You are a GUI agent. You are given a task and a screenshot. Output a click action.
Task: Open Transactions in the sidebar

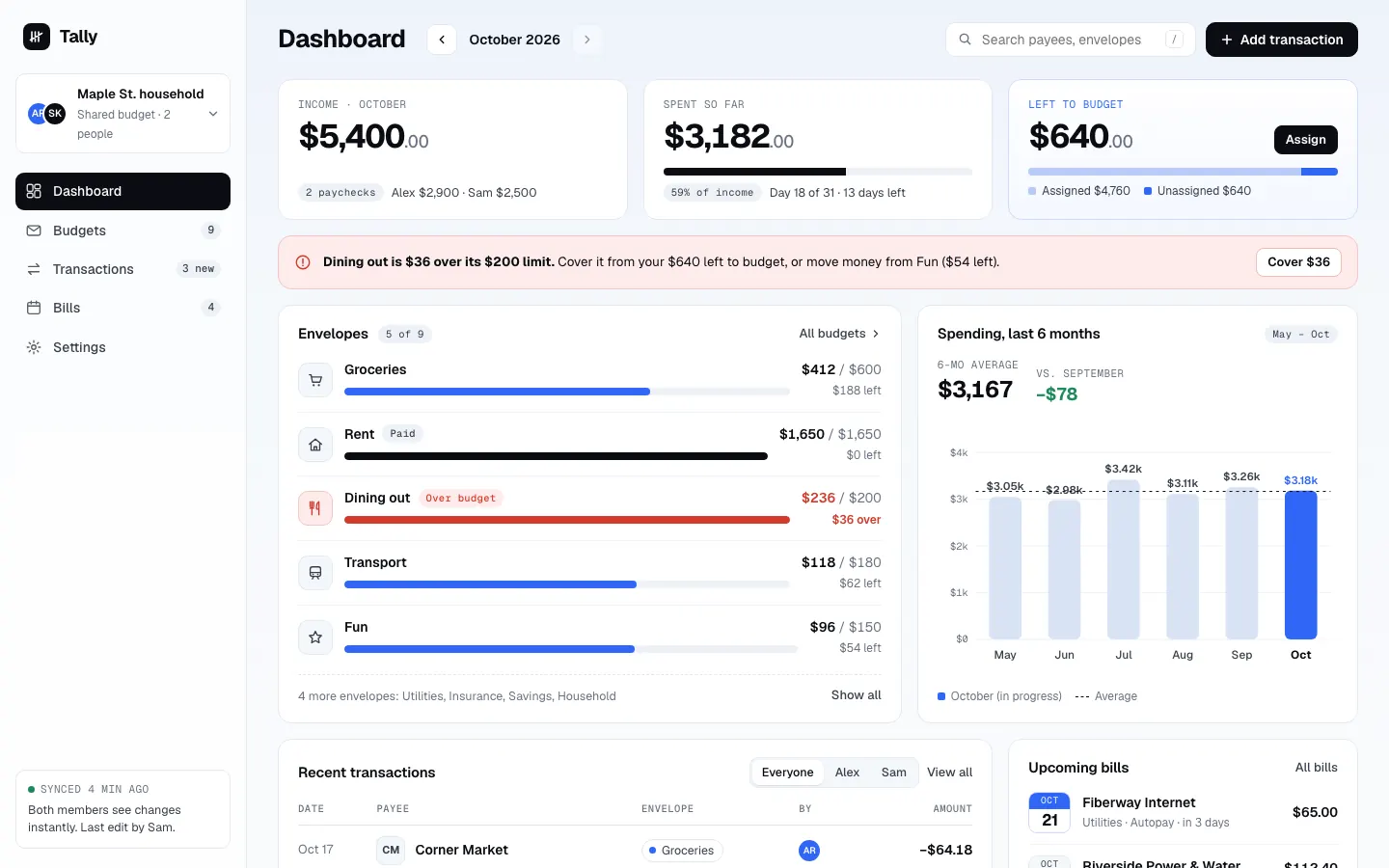pyautogui.click(x=123, y=269)
